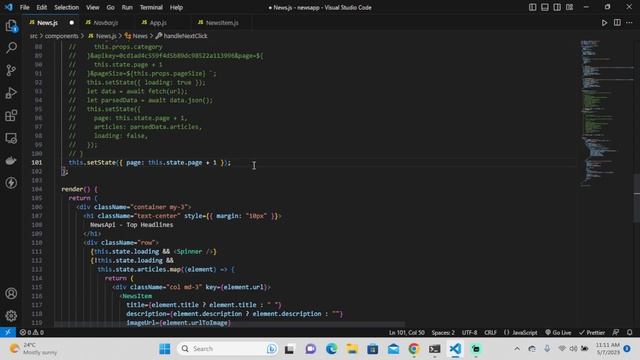Toggle the bottom panel layout icon
The image size is (640, 360).
(x=544, y=7)
